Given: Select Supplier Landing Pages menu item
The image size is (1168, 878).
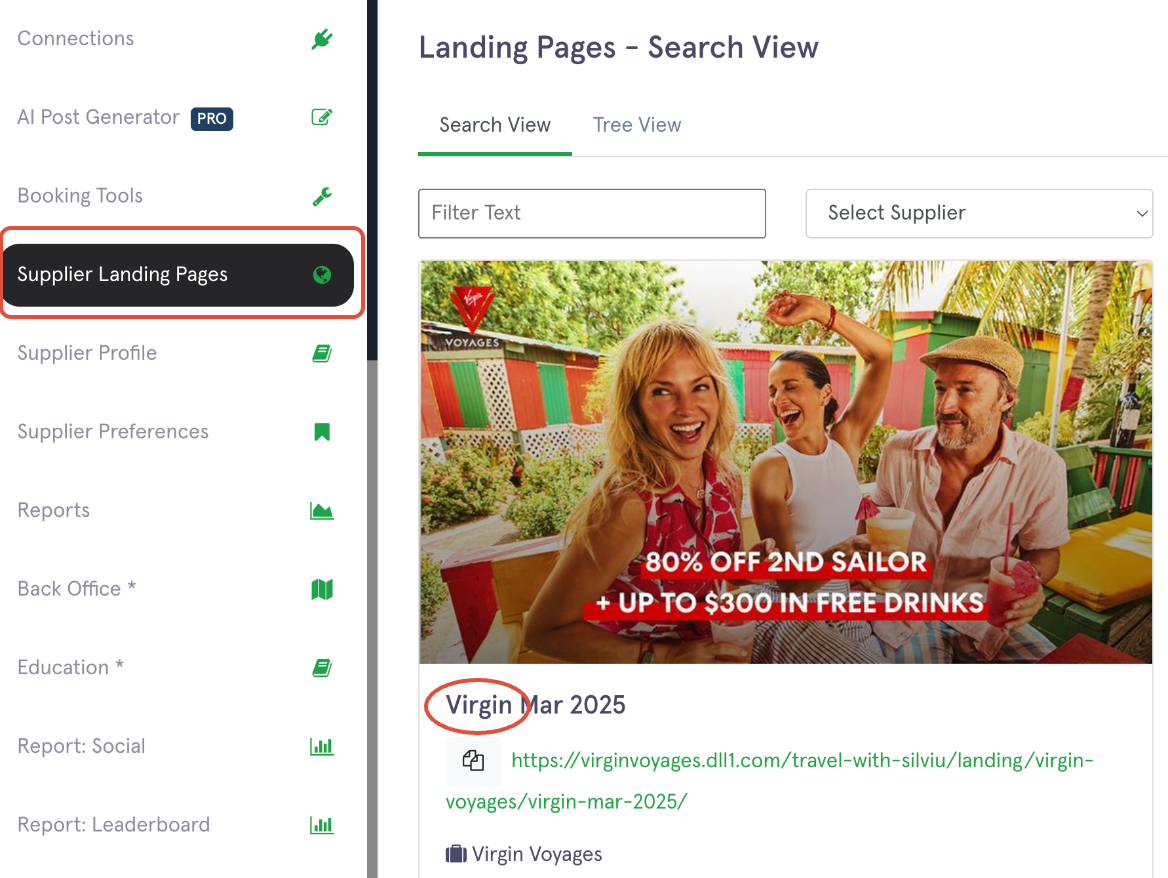Looking at the screenshot, I should (x=177, y=275).
